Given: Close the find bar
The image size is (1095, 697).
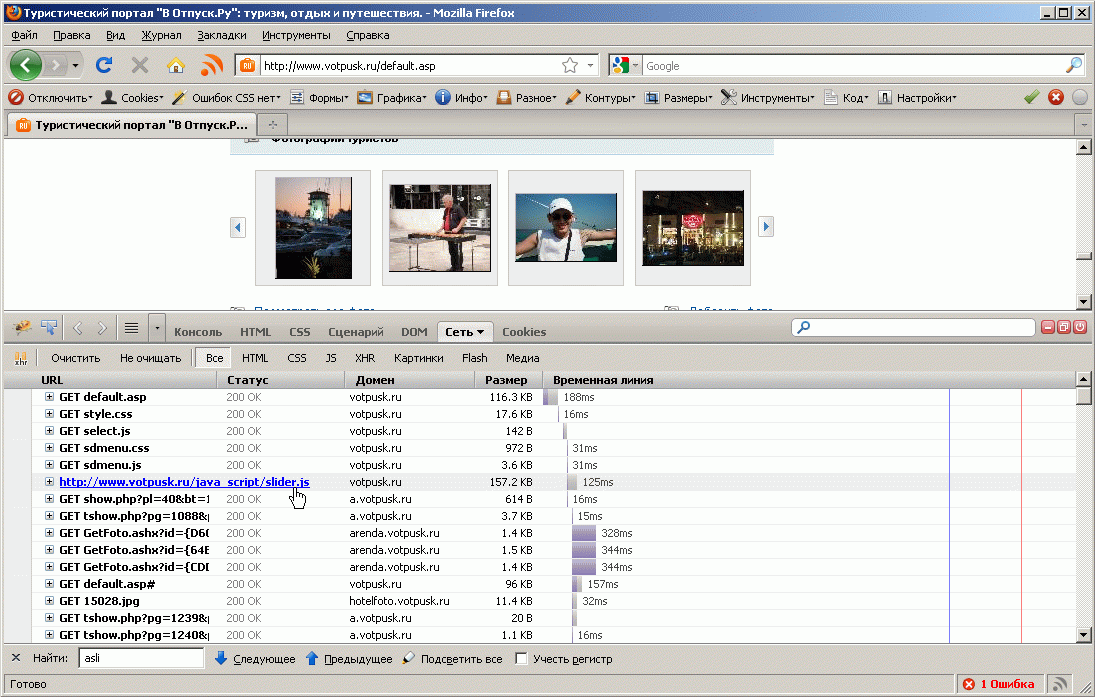Looking at the screenshot, I should click(x=16, y=658).
